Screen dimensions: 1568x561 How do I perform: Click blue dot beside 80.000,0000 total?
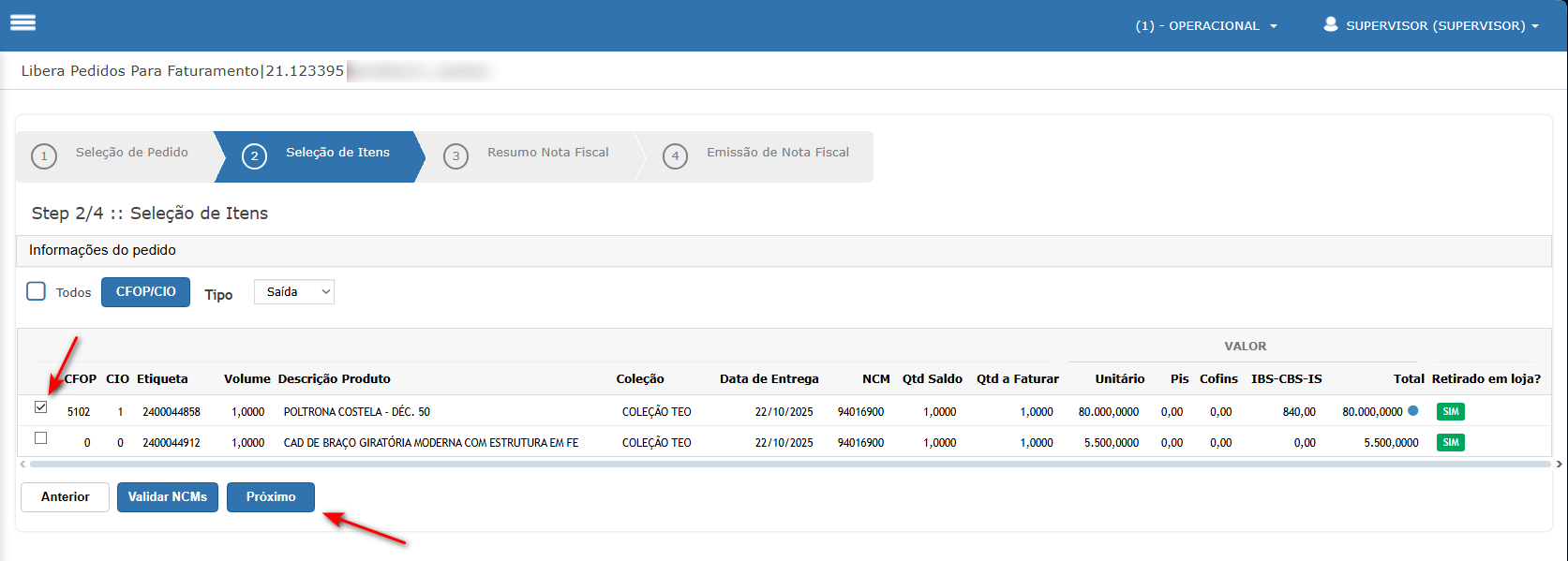pos(1412,411)
